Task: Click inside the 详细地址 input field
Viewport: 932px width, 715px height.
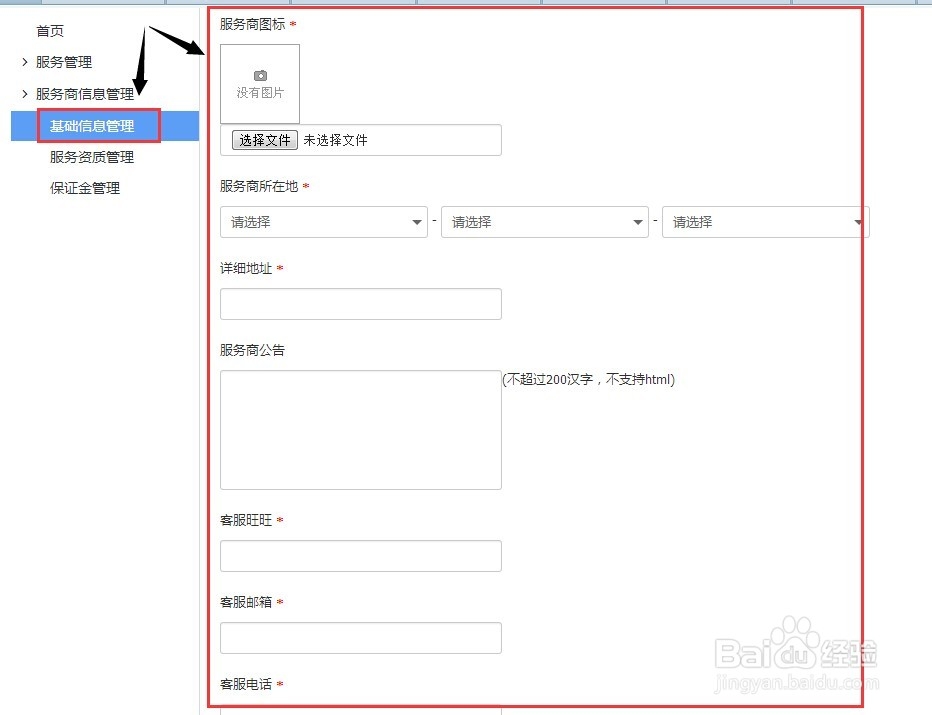Action: [x=360, y=304]
